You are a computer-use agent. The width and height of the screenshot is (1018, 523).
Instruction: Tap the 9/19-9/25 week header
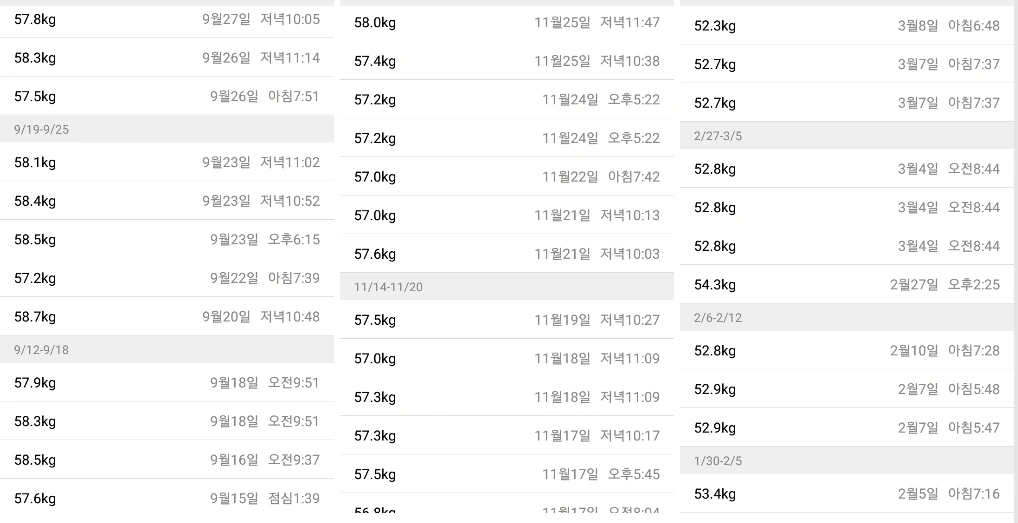[167, 129]
